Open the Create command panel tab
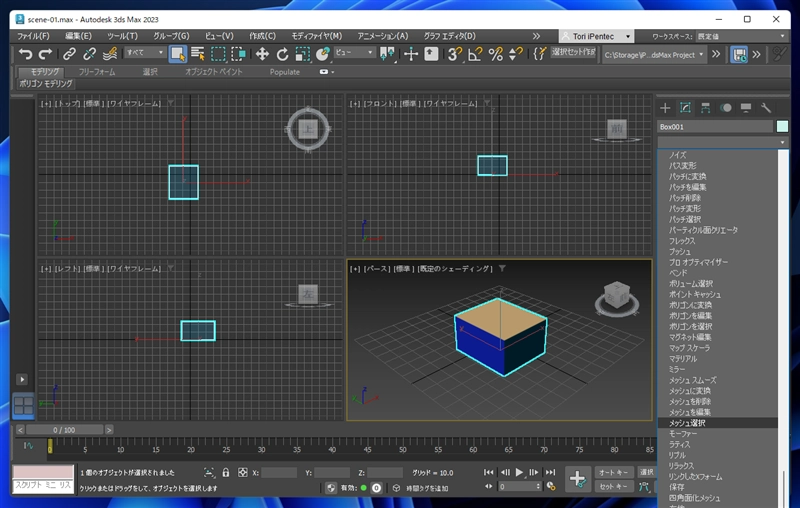This screenshot has height=508, width=800. click(665, 108)
